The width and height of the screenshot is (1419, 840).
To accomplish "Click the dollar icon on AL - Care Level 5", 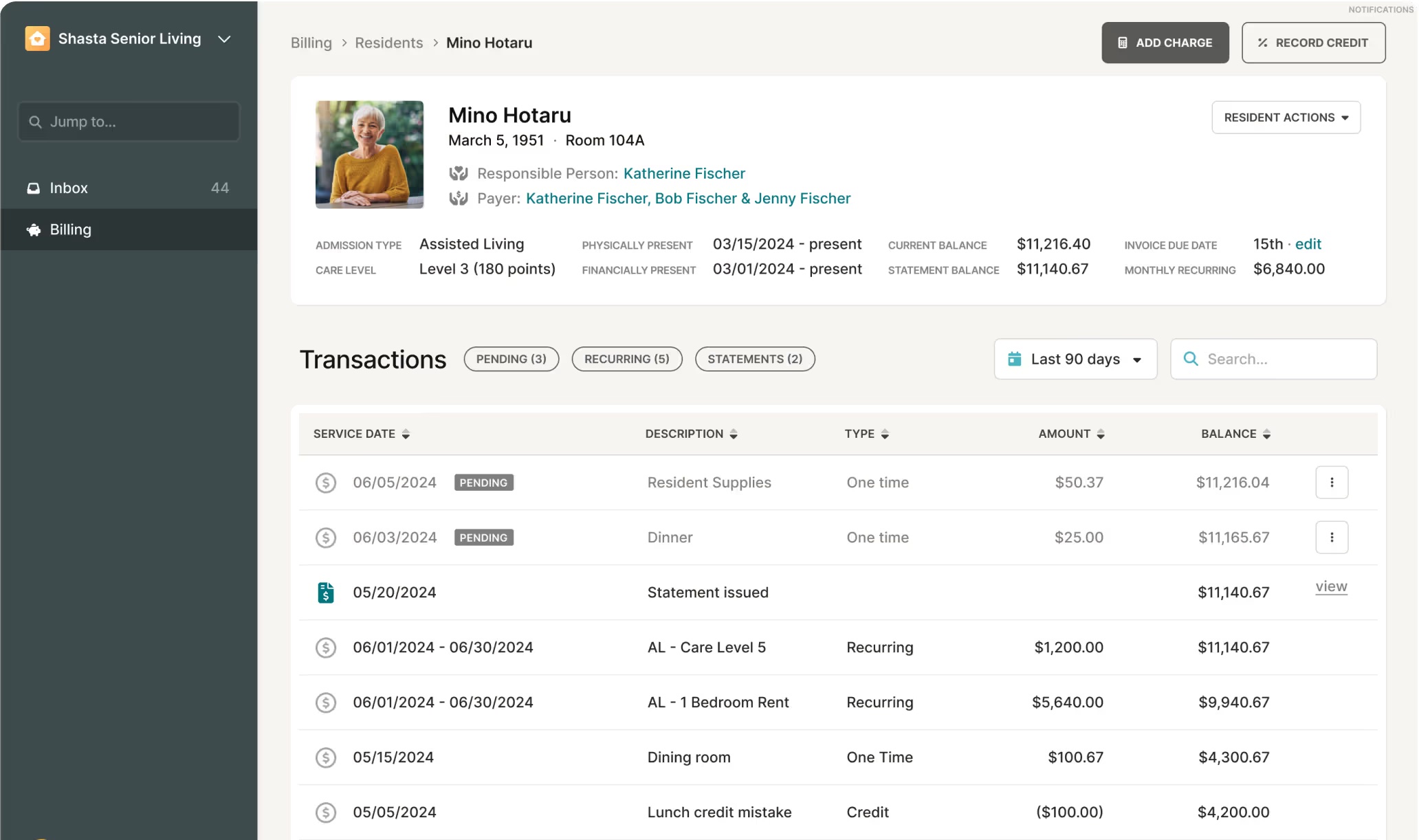I will tap(326, 648).
